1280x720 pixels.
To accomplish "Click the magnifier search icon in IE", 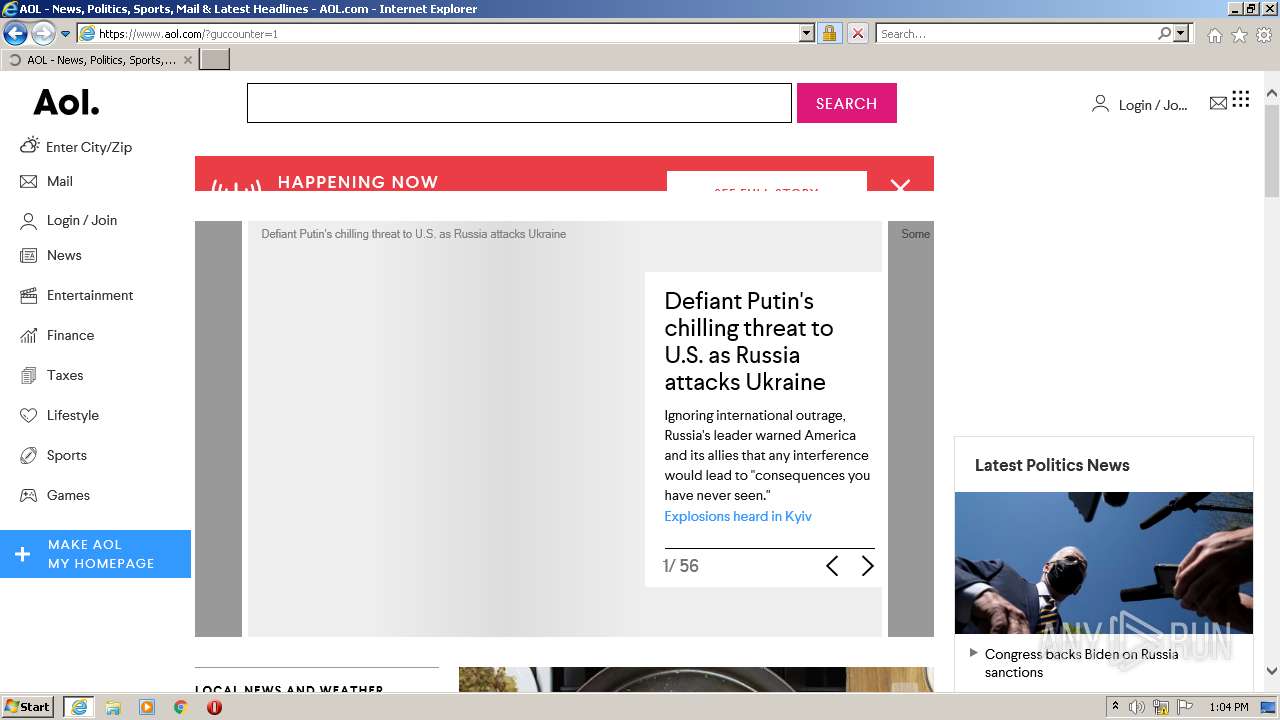I will (x=1164, y=33).
